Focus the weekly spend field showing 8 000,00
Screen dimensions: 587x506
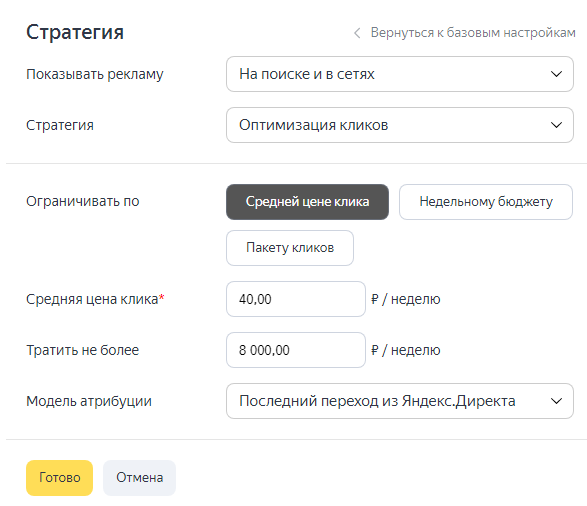point(296,350)
